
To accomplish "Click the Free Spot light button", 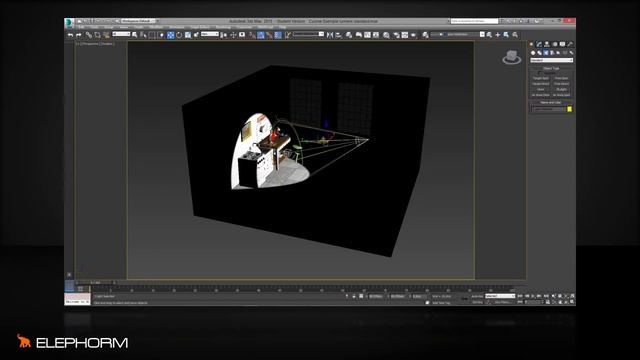I will [x=561, y=78].
